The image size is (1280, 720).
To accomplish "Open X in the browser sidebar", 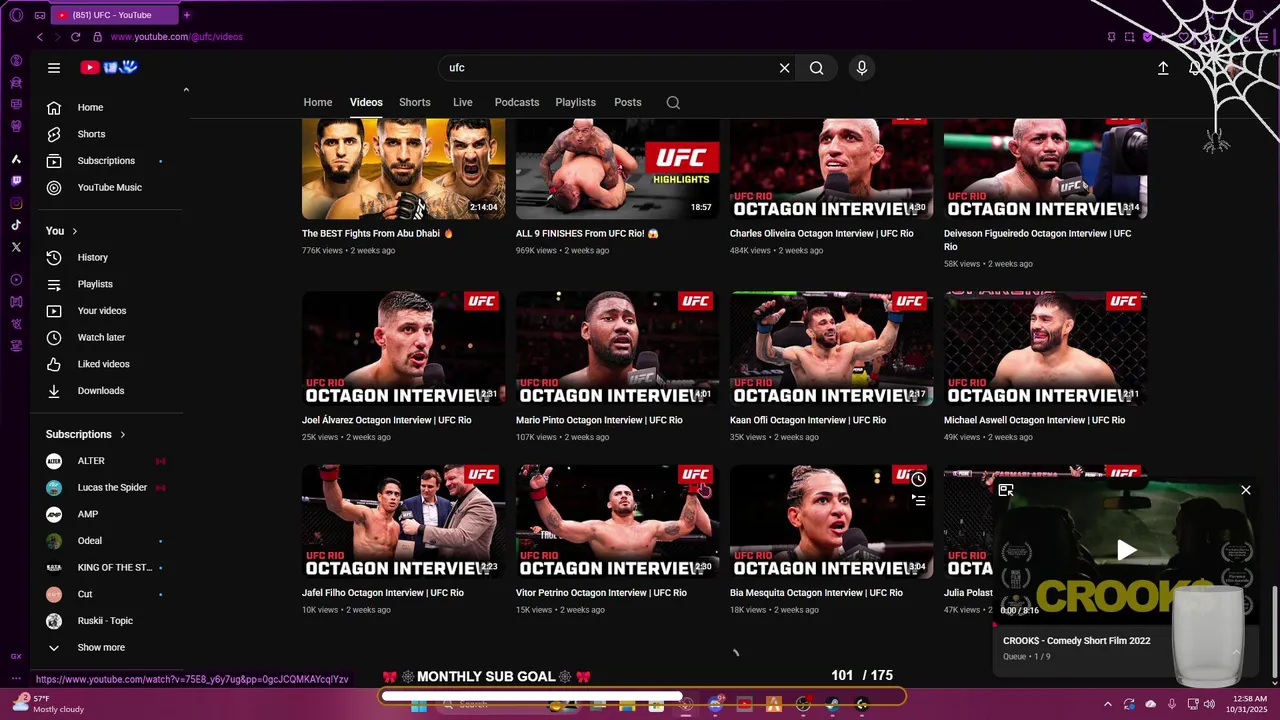I will 16,246.
